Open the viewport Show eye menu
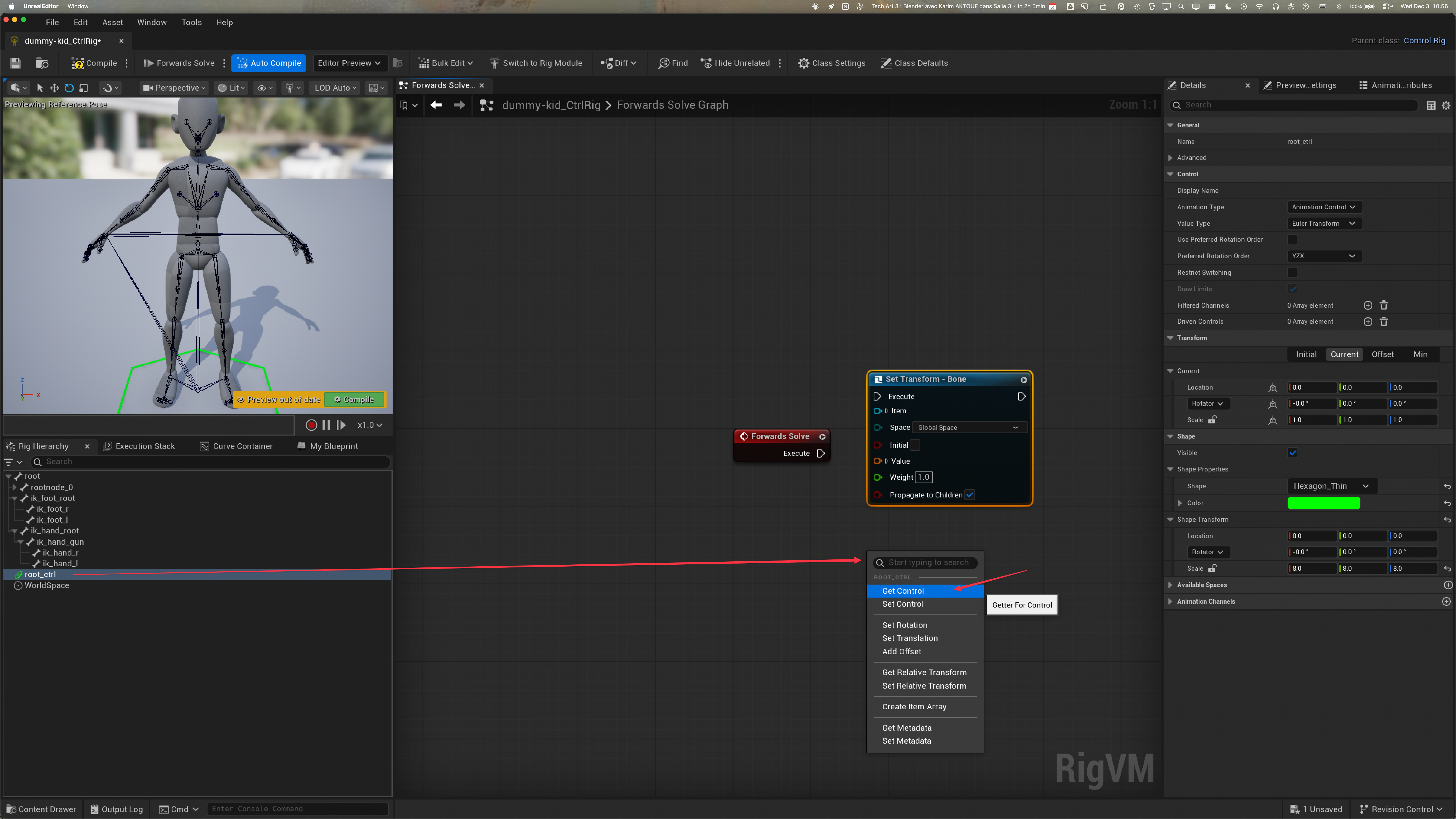 (x=265, y=88)
